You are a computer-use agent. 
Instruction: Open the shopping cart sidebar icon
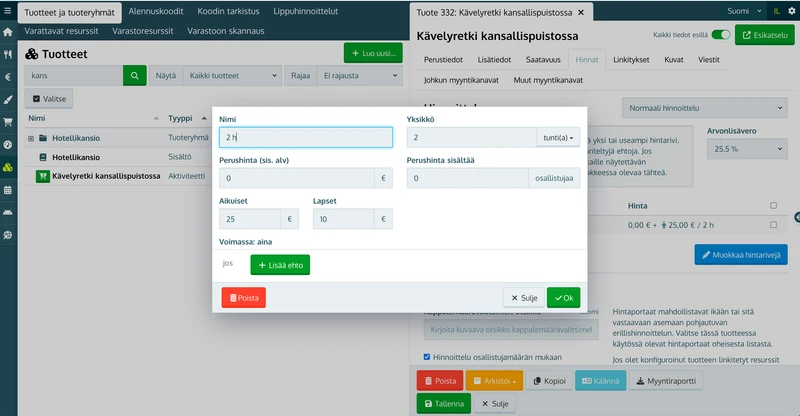point(8,122)
